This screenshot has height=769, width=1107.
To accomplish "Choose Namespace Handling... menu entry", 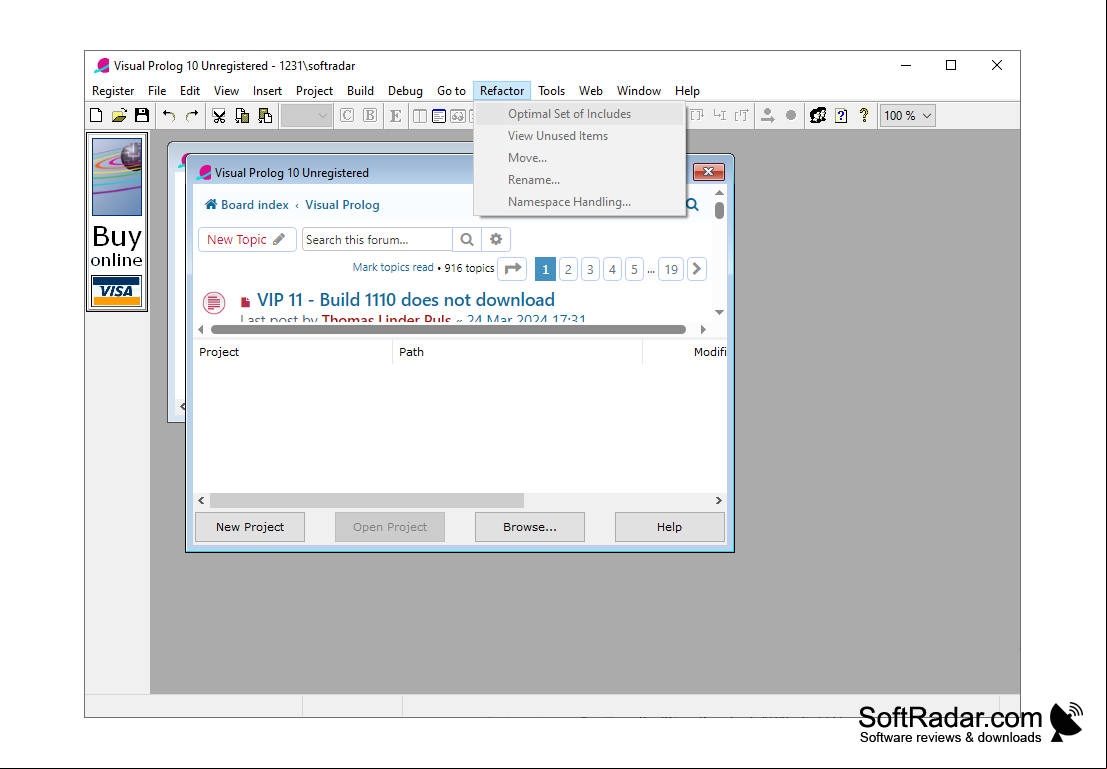I will point(580,201).
